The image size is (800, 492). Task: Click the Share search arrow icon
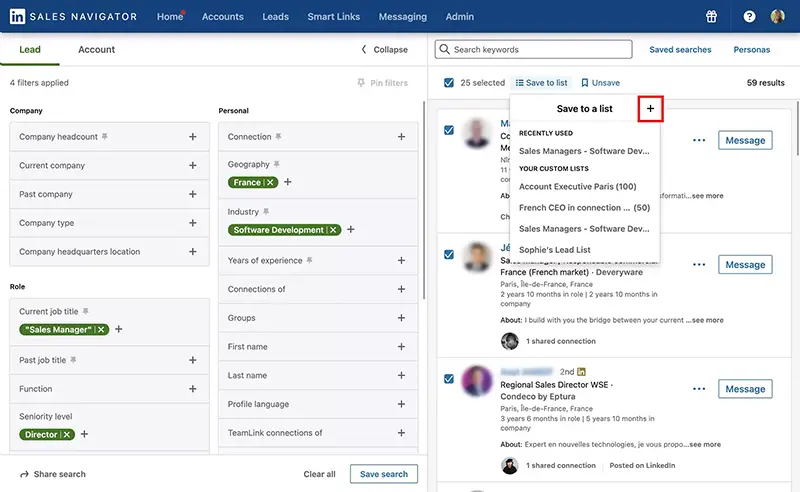click(x=24, y=474)
